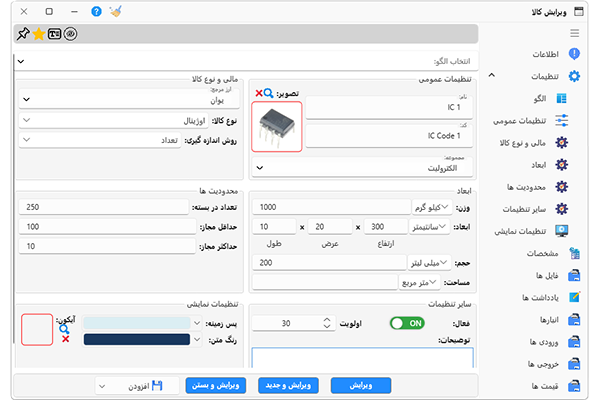The width and height of the screenshot is (600, 400).
Task: Click the ارتفاع field showing 300
Action: [x=386, y=227]
